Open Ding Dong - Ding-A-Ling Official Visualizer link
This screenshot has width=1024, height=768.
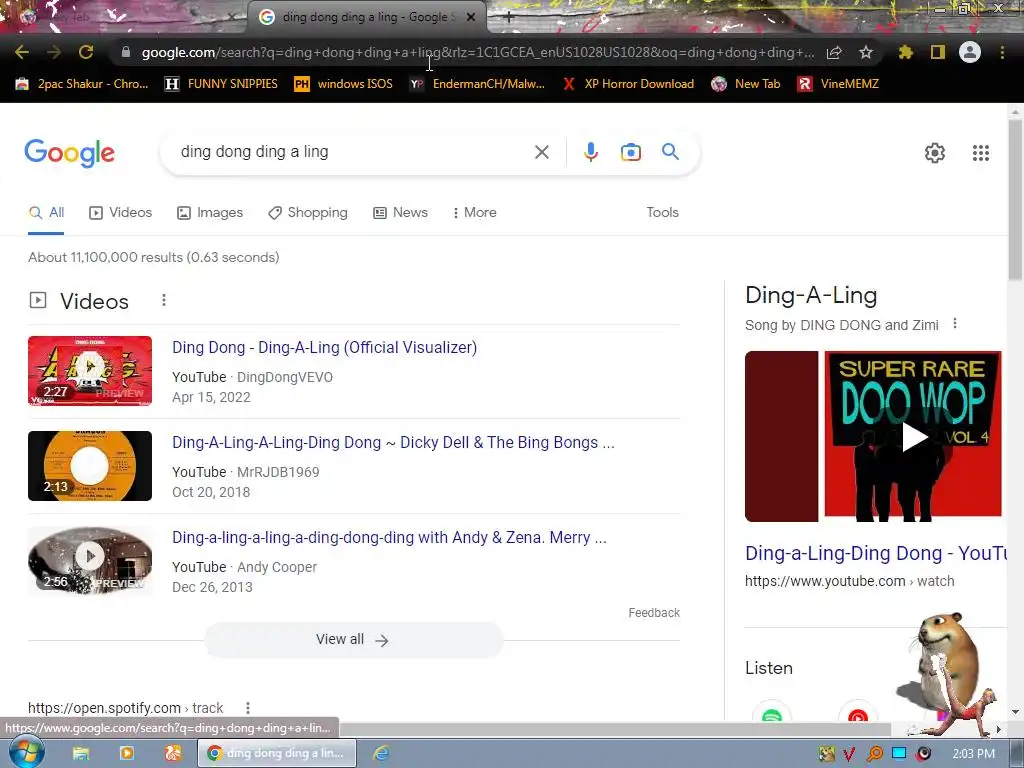[325, 347]
